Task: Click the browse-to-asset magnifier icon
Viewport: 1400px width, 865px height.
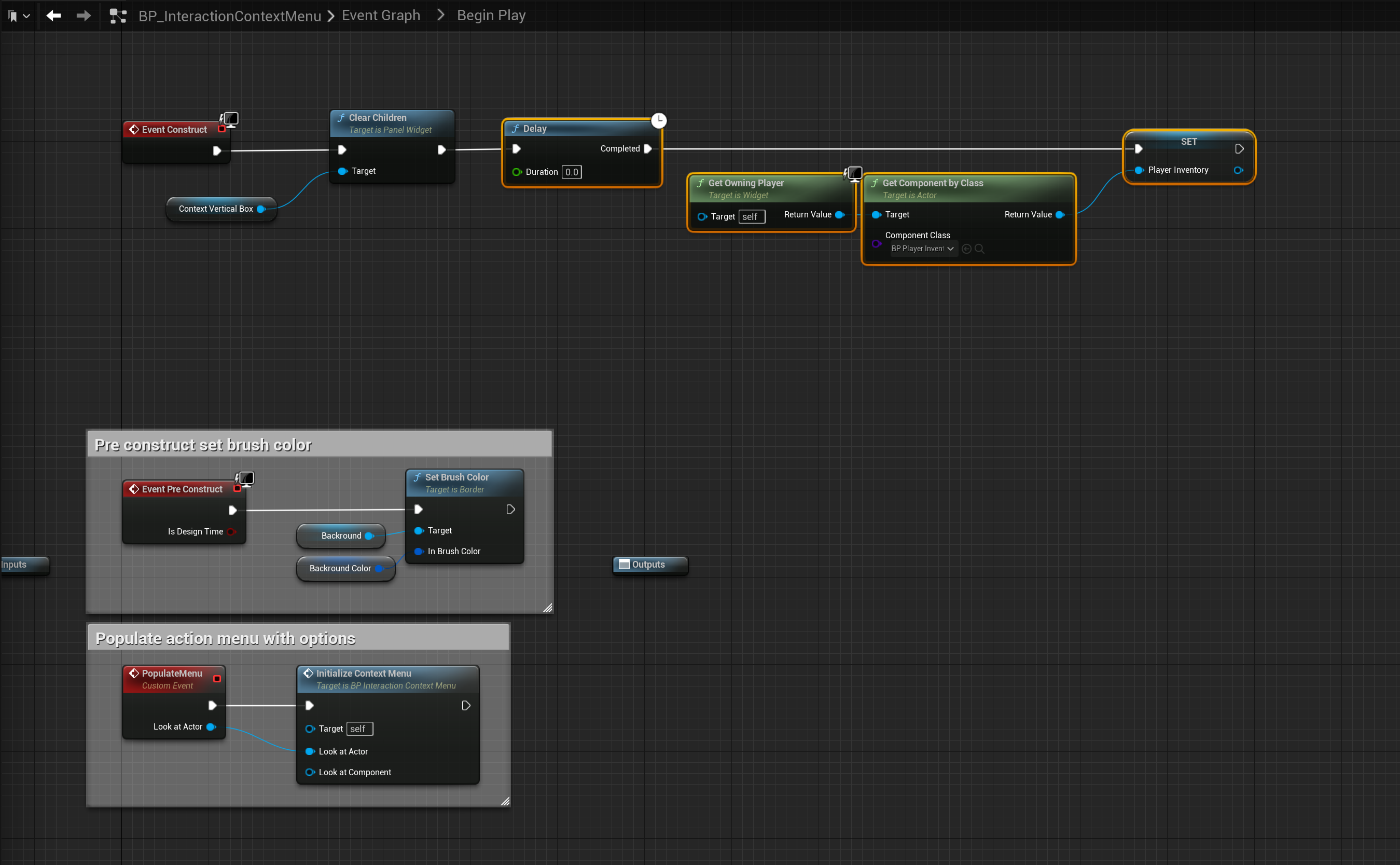Action: (x=979, y=249)
